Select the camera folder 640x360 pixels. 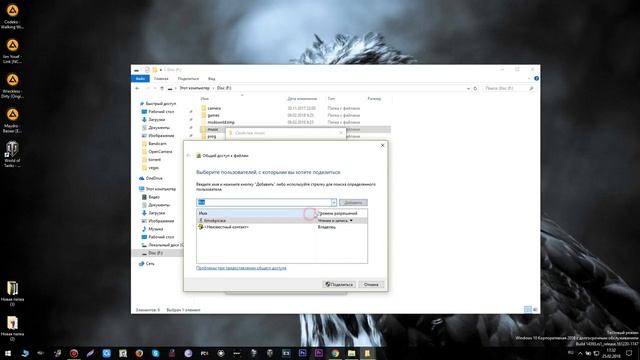tap(214, 108)
